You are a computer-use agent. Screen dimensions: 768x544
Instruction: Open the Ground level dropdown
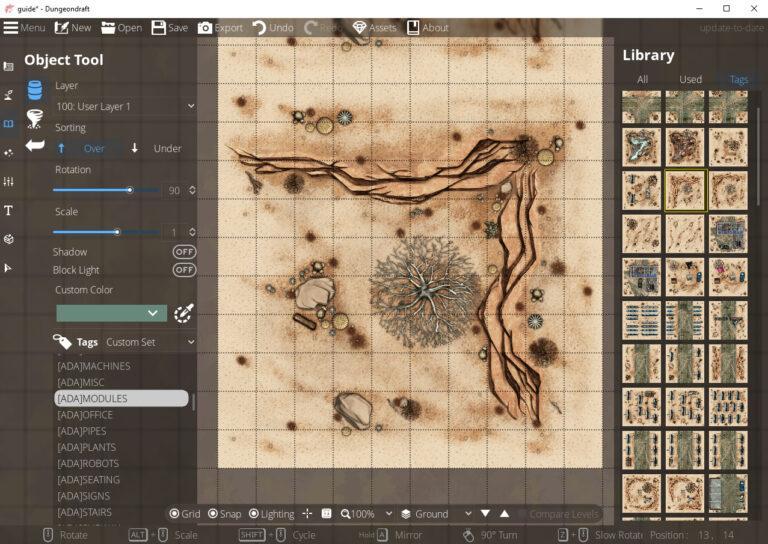(436, 514)
